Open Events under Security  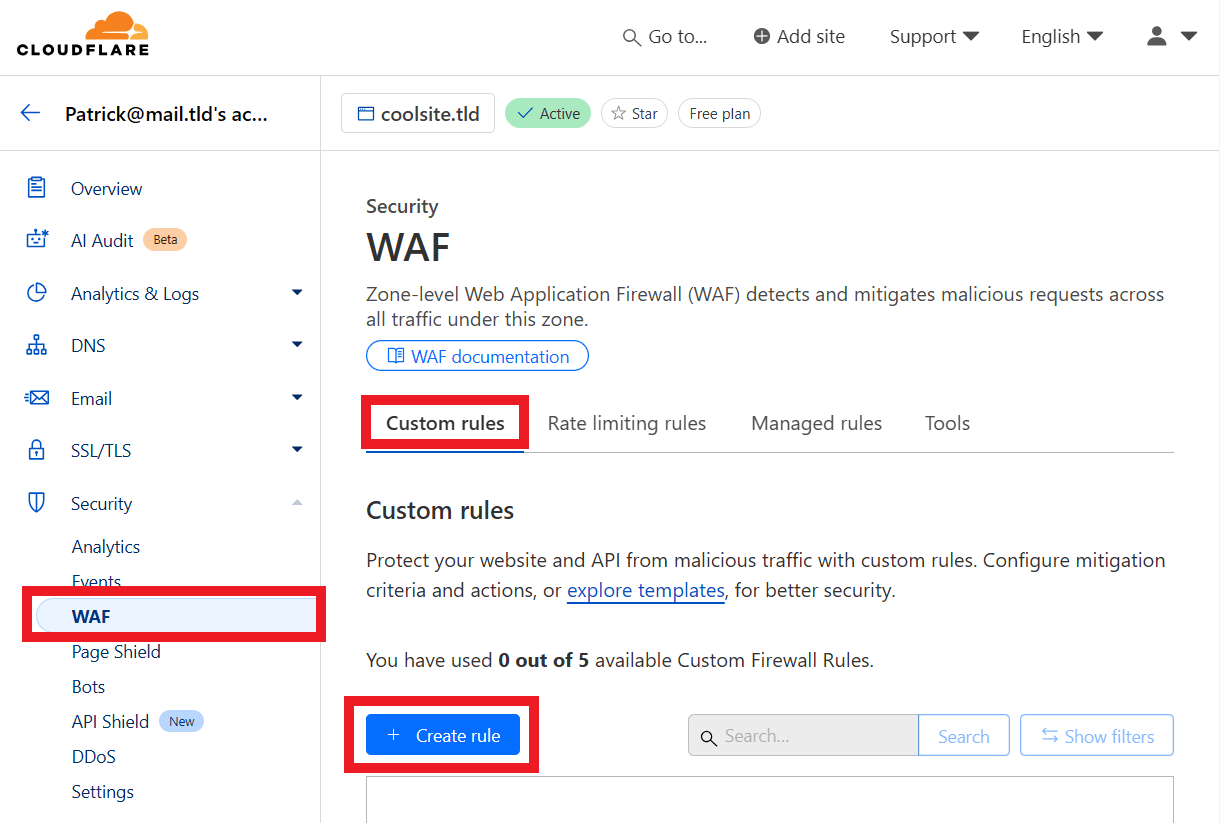pos(96,581)
